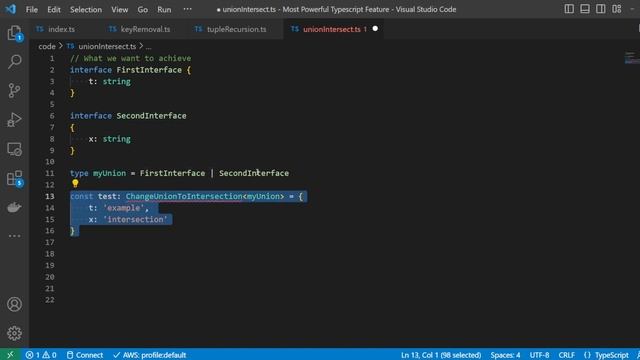Click myUnion type name on line 11
The width and height of the screenshot is (640, 360).
click(x=109, y=173)
